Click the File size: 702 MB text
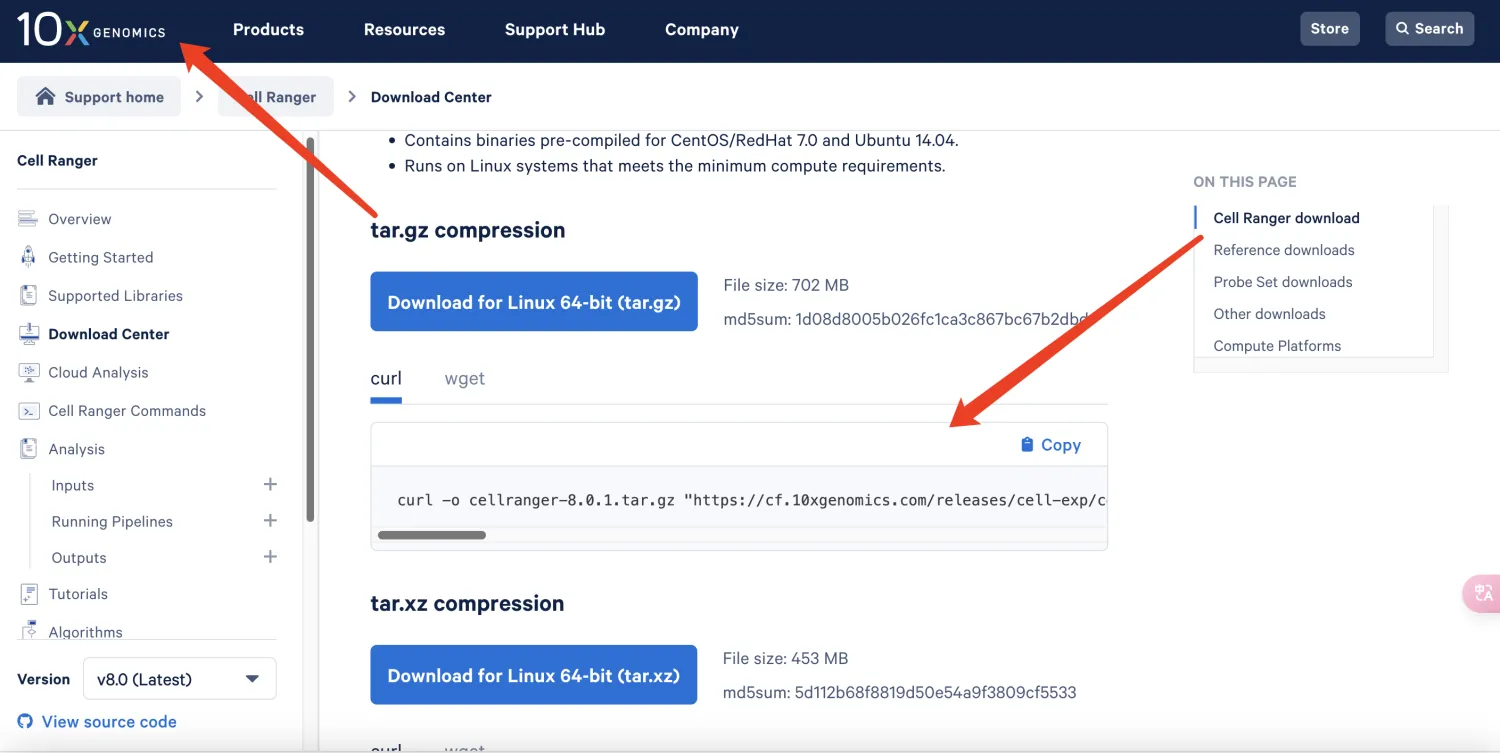This screenshot has width=1500, height=753. [786, 285]
